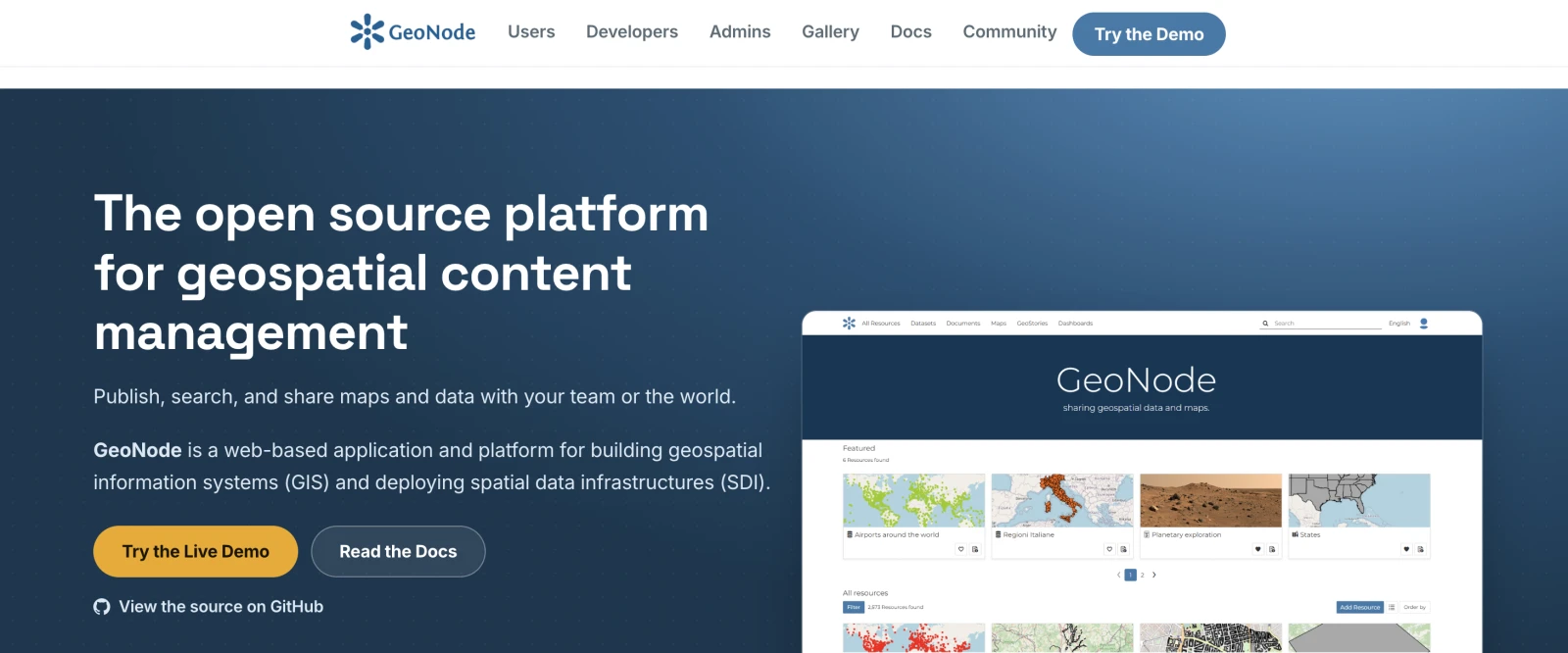Image resolution: width=1568 pixels, height=653 pixels.
Task: Click the GeoNode logo in the top navigation
Action: (x=413, y=32)
